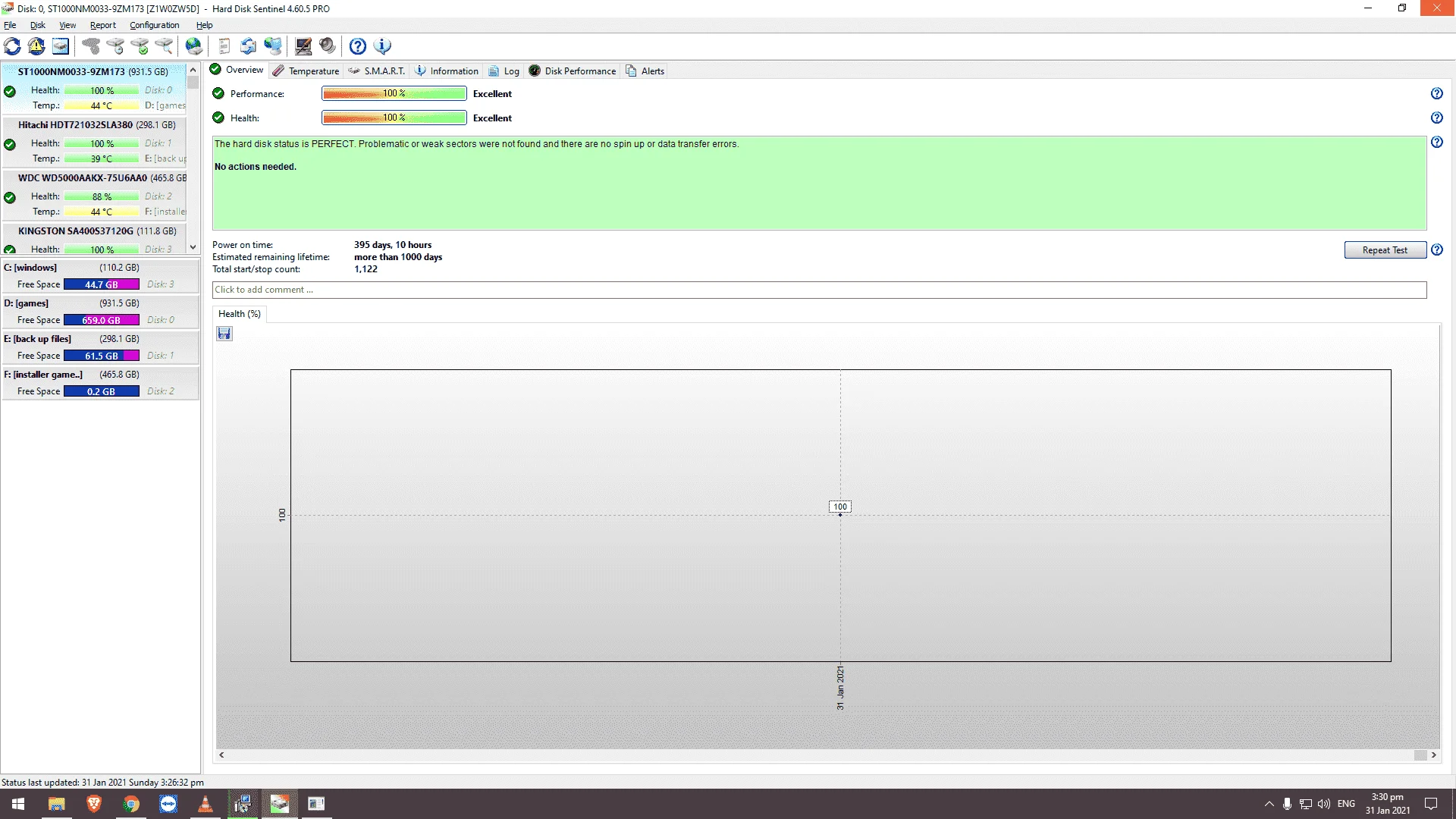
Task: Switch to the Temperature tab
Action: 306,71
